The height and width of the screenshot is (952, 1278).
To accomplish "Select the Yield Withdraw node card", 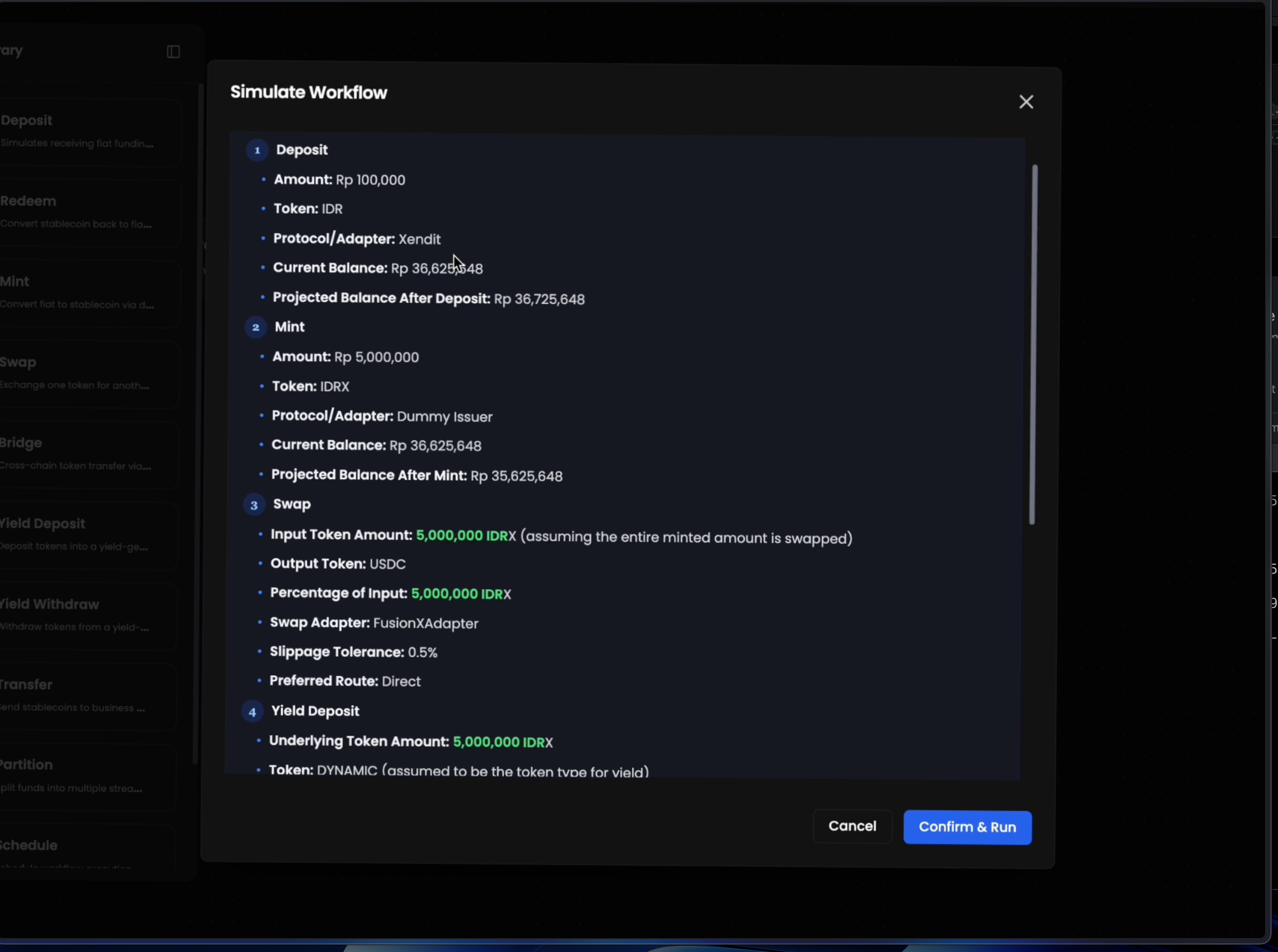I will click(x=87, y=615).
